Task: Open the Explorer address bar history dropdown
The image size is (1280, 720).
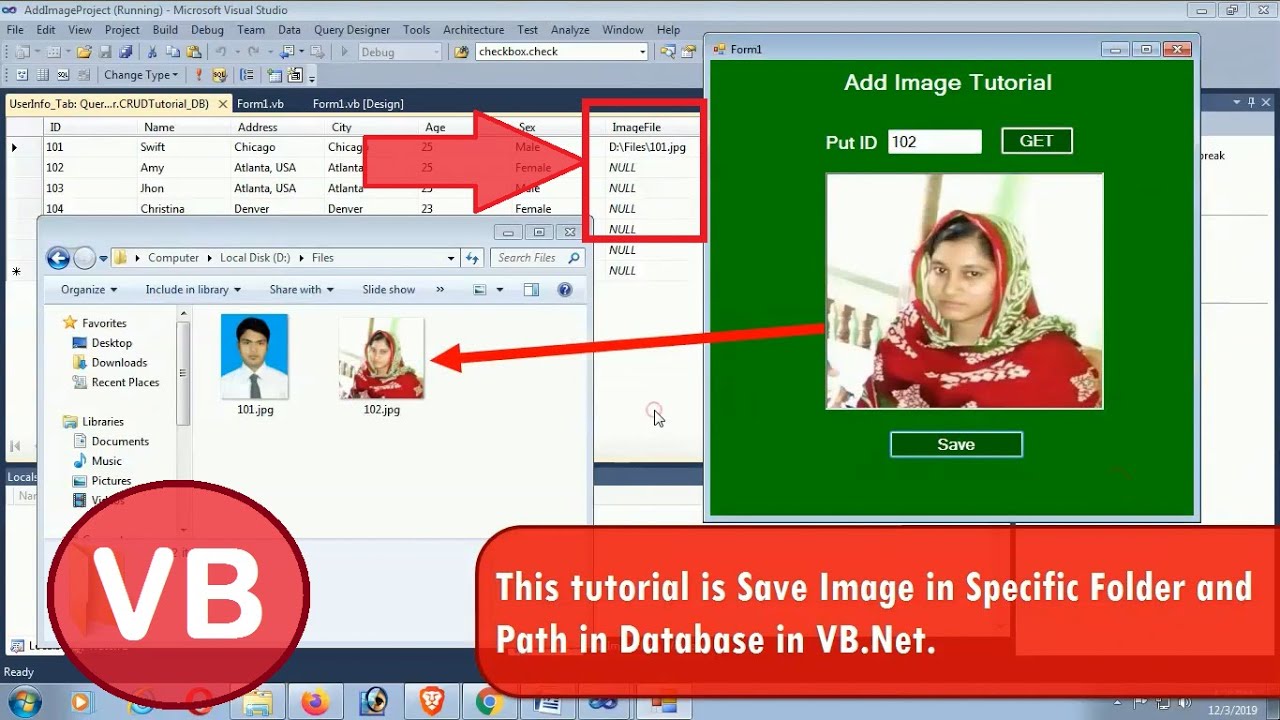Action: (451, 258)
